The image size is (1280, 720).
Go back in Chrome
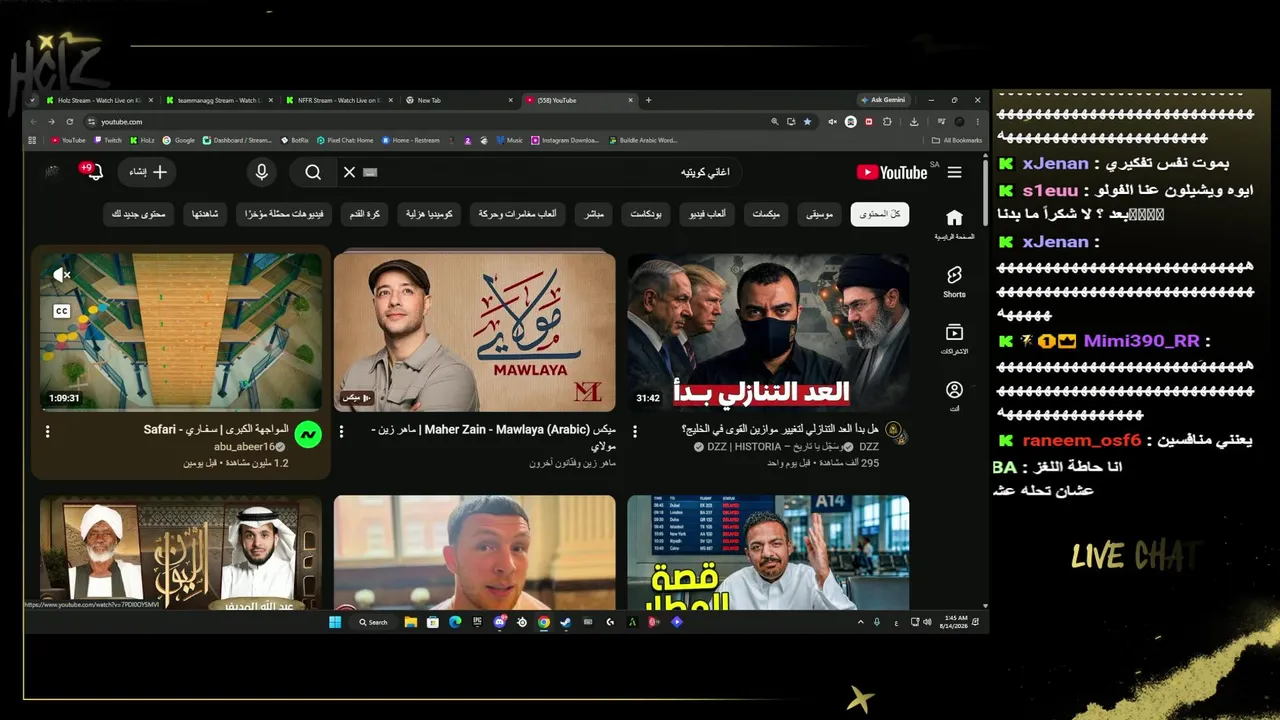(33, 121)
